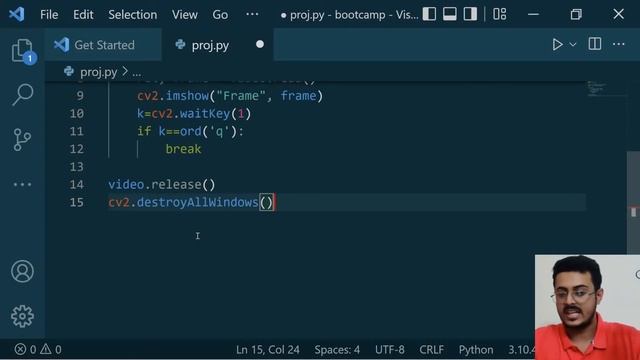640x360 pixels.
Task: Open the Selection menu
Action: [133, 15]
